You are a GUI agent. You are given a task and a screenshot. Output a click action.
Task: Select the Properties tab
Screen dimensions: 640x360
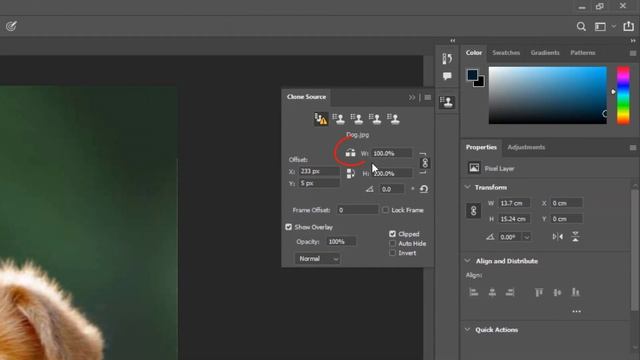(x=481, y=147)
